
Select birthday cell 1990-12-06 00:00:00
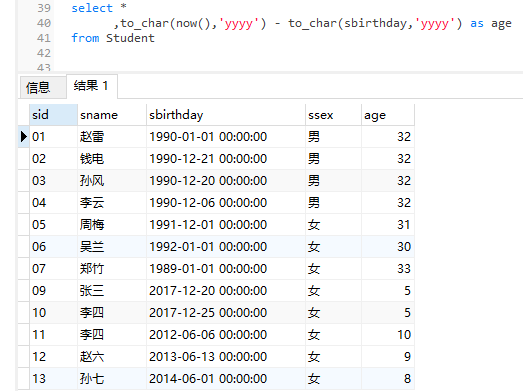coord(225,203)
